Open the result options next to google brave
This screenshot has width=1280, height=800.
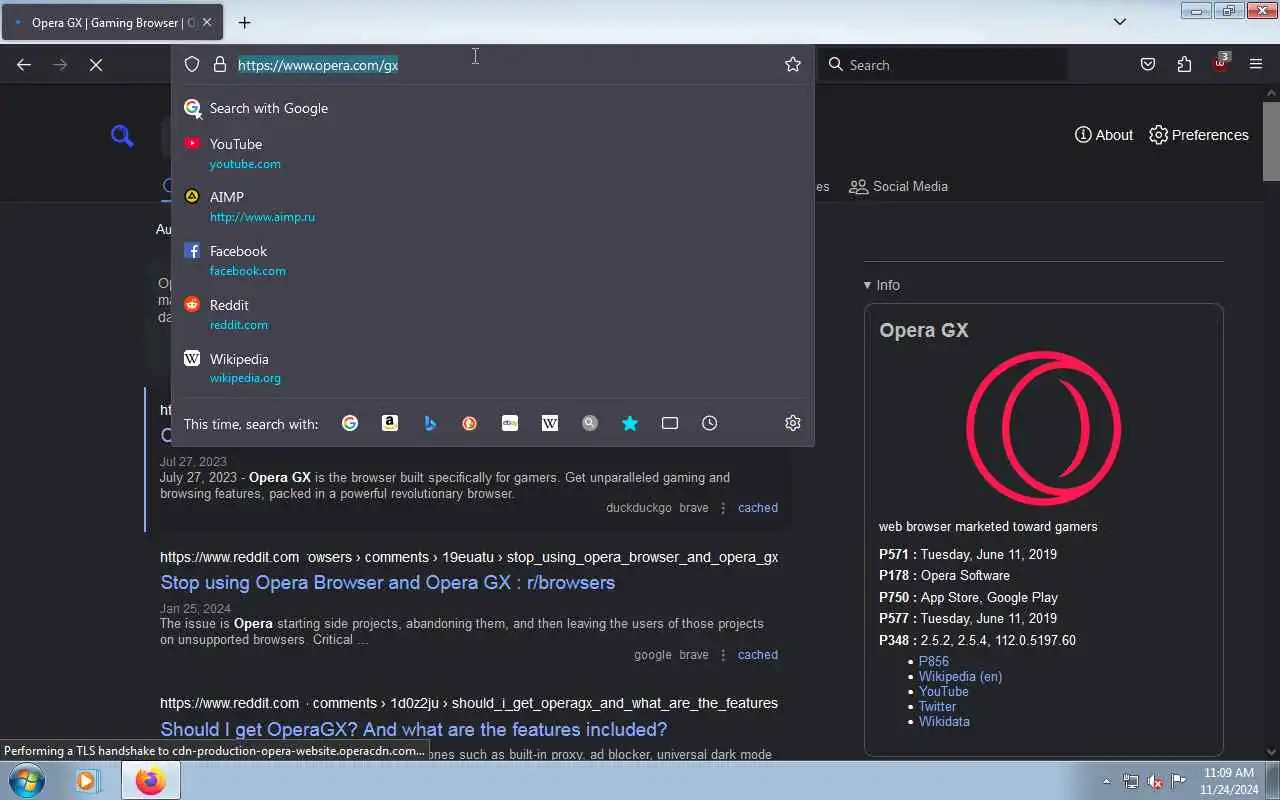tap(723, 655)
